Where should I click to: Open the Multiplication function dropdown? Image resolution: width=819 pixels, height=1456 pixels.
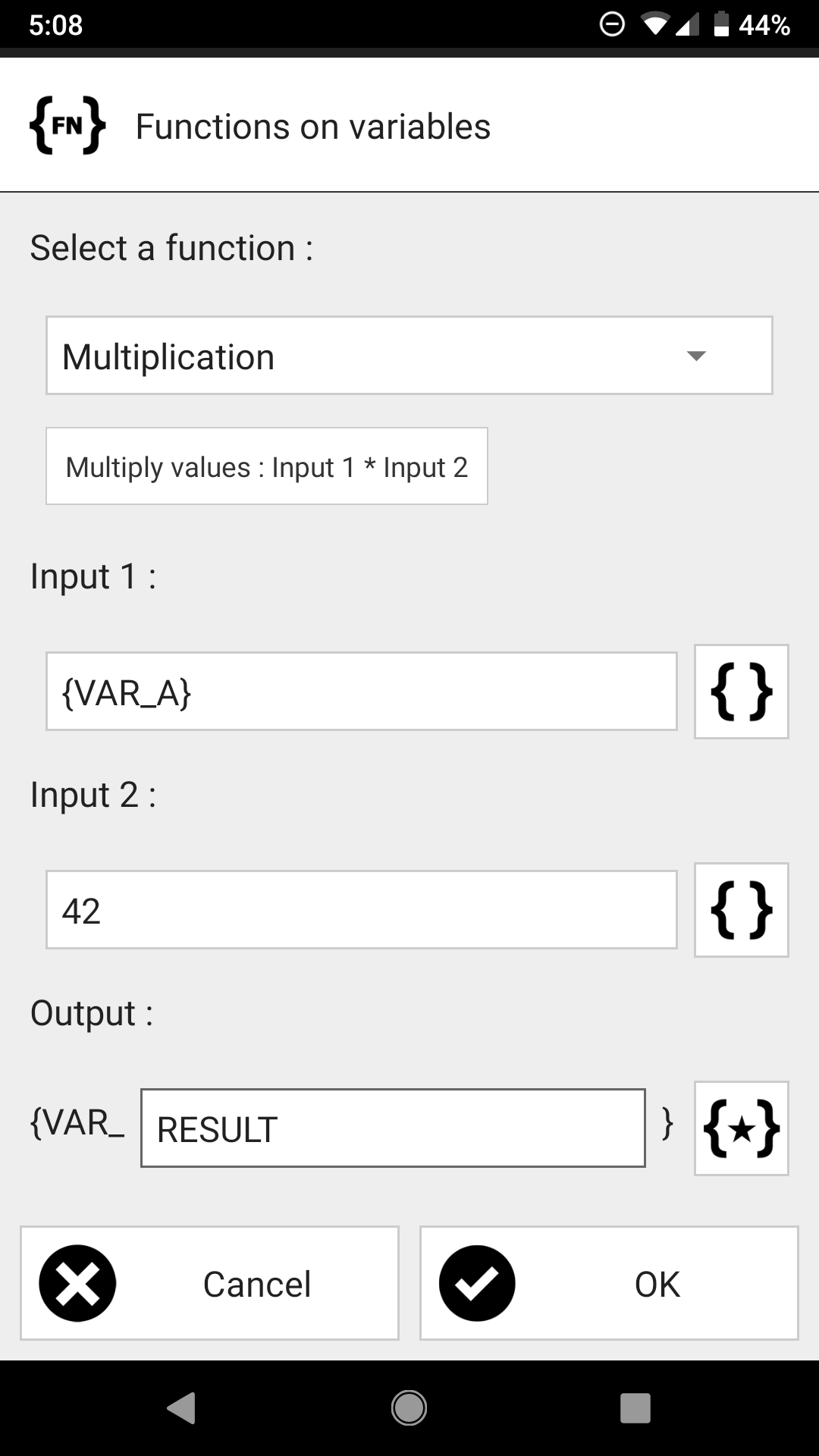(409, 356)
